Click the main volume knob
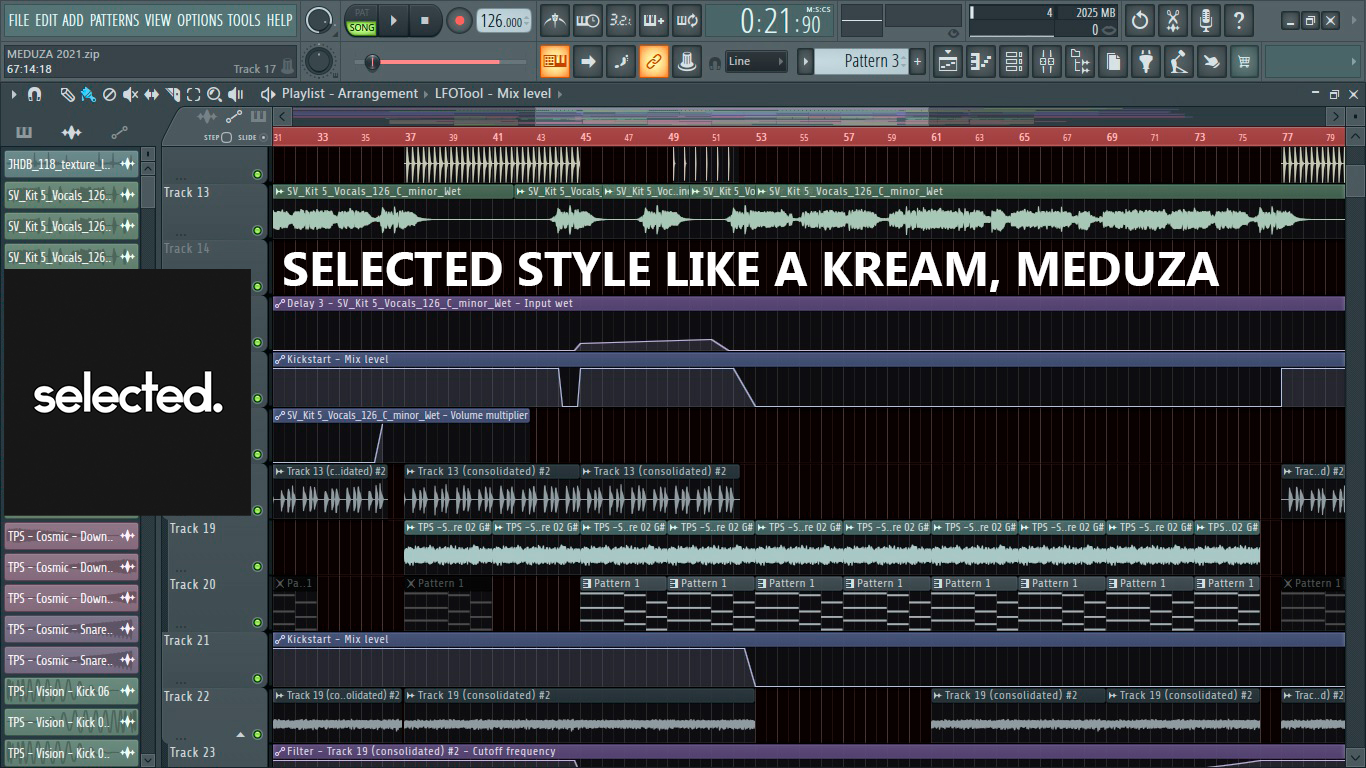Screen dimensions: 1366x768 tap(319, 20)
